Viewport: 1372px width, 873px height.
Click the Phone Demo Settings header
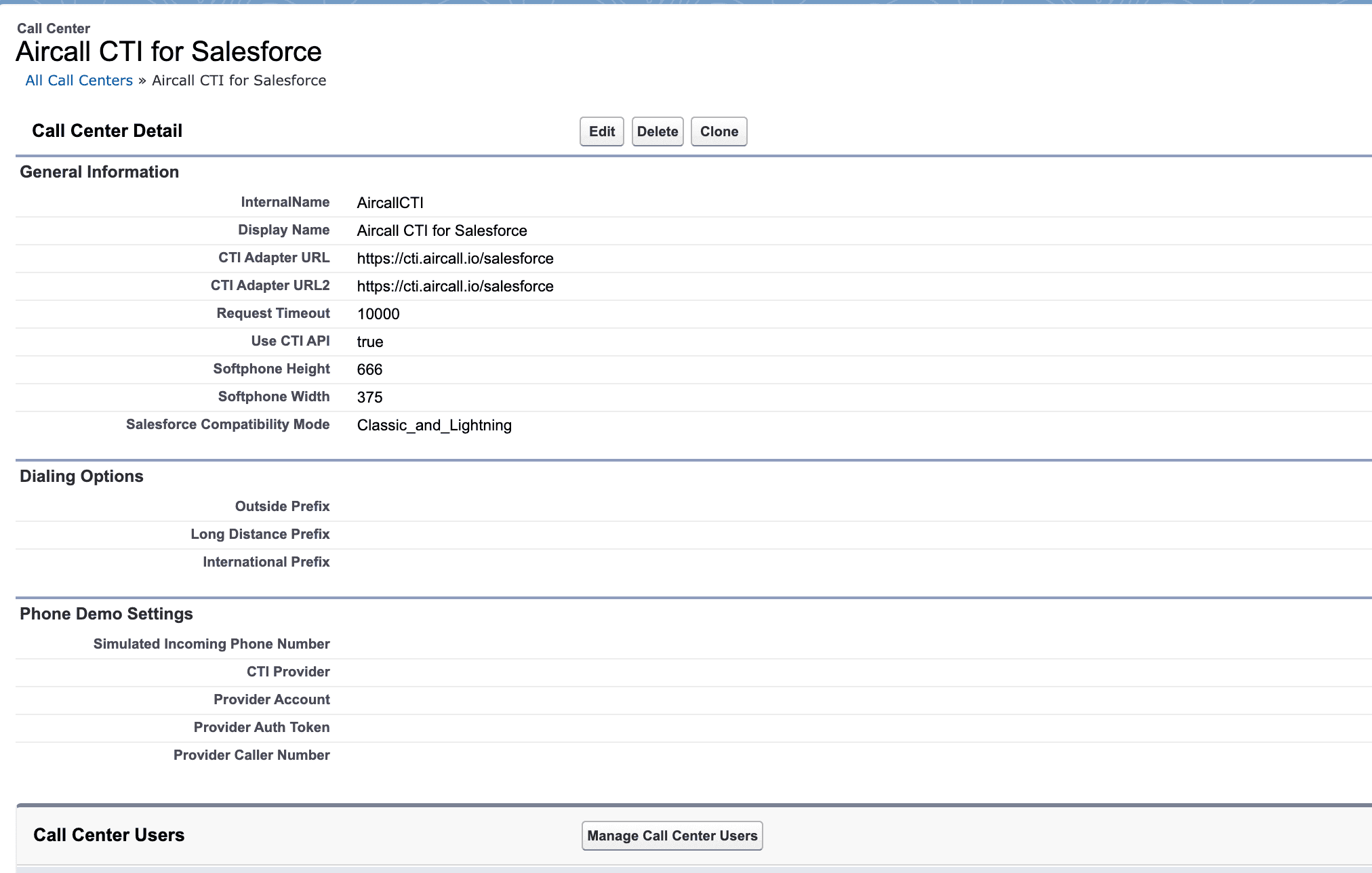[106, 614]
